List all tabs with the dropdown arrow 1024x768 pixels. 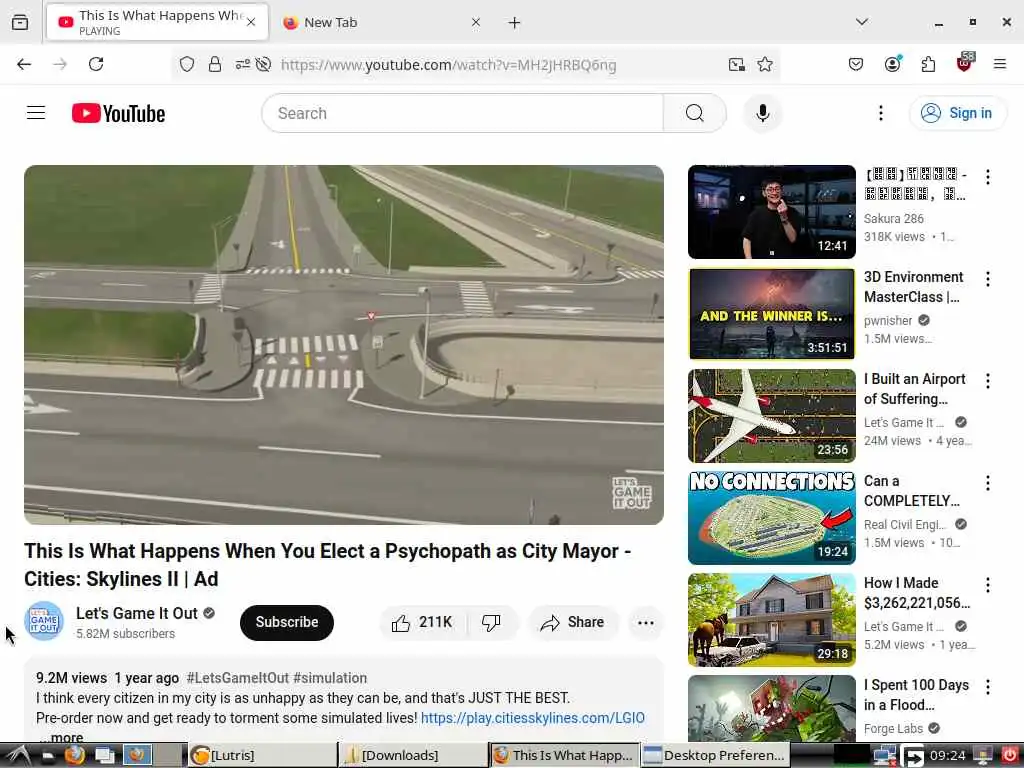[862, 22]
